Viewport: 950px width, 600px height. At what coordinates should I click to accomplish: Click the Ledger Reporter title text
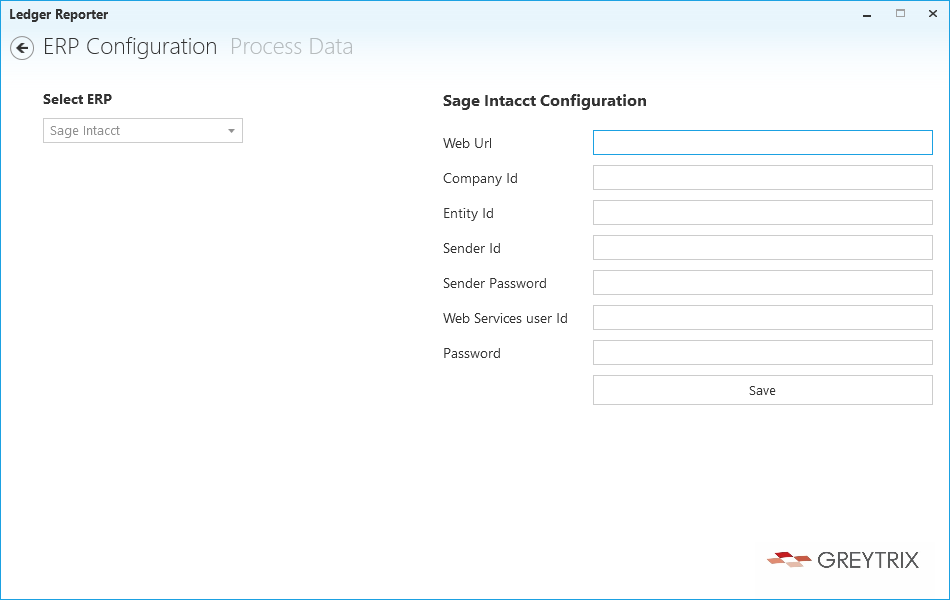pos(59,15)
